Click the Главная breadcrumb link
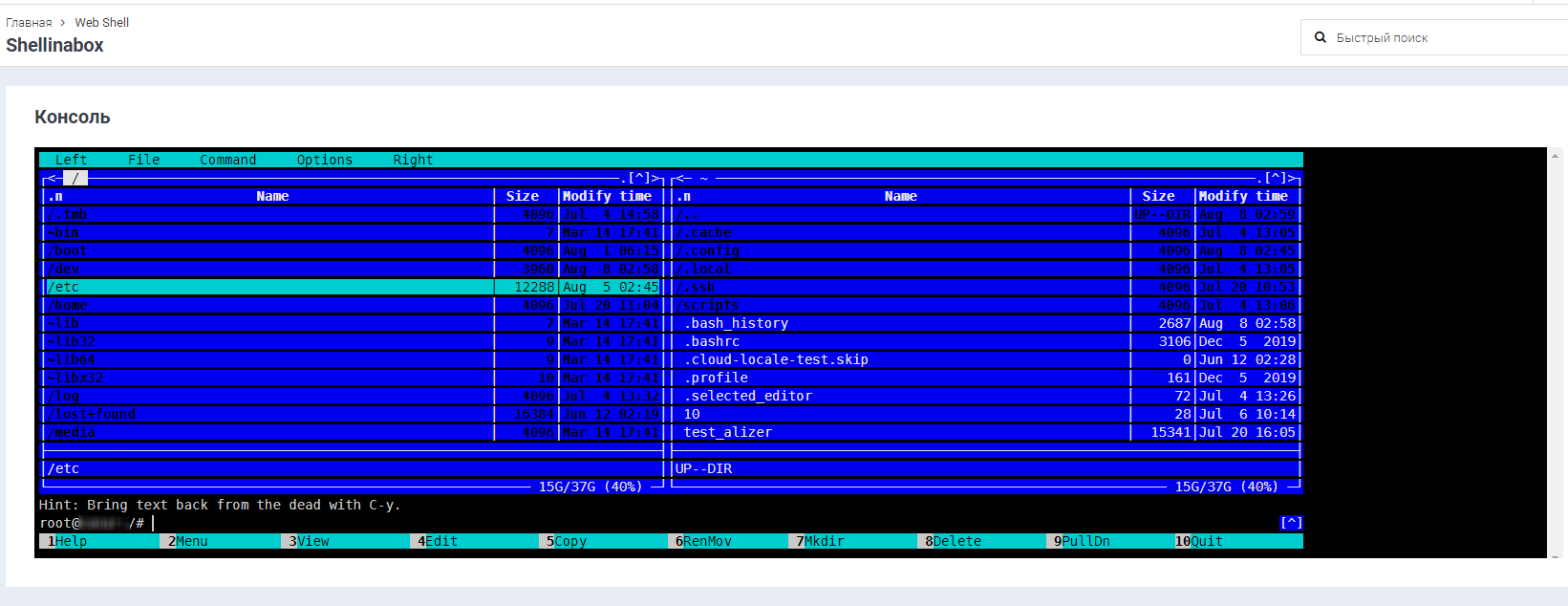Image resolution: width=1568 pixels, height=606 pixels. 29,23
